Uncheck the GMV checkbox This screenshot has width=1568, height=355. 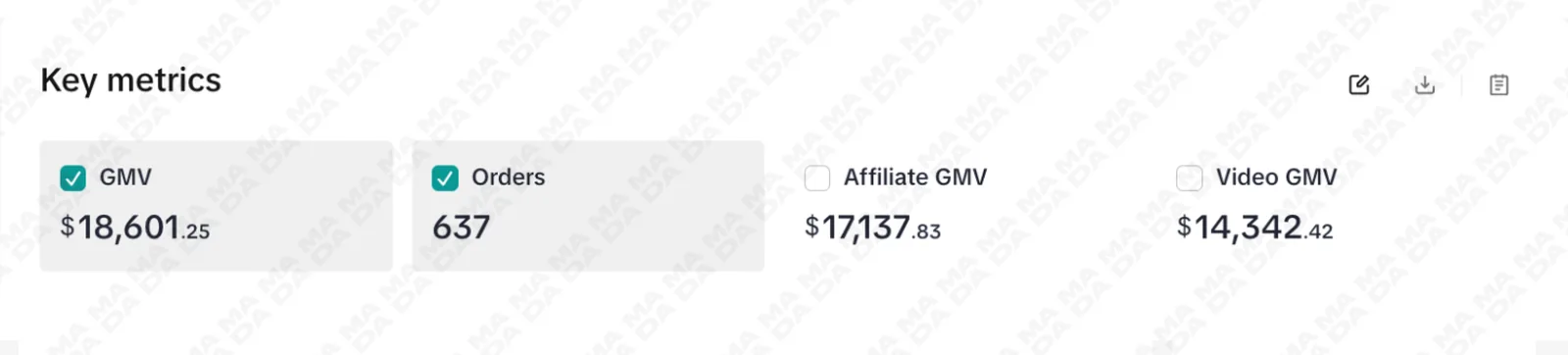[x=73, y=177]
